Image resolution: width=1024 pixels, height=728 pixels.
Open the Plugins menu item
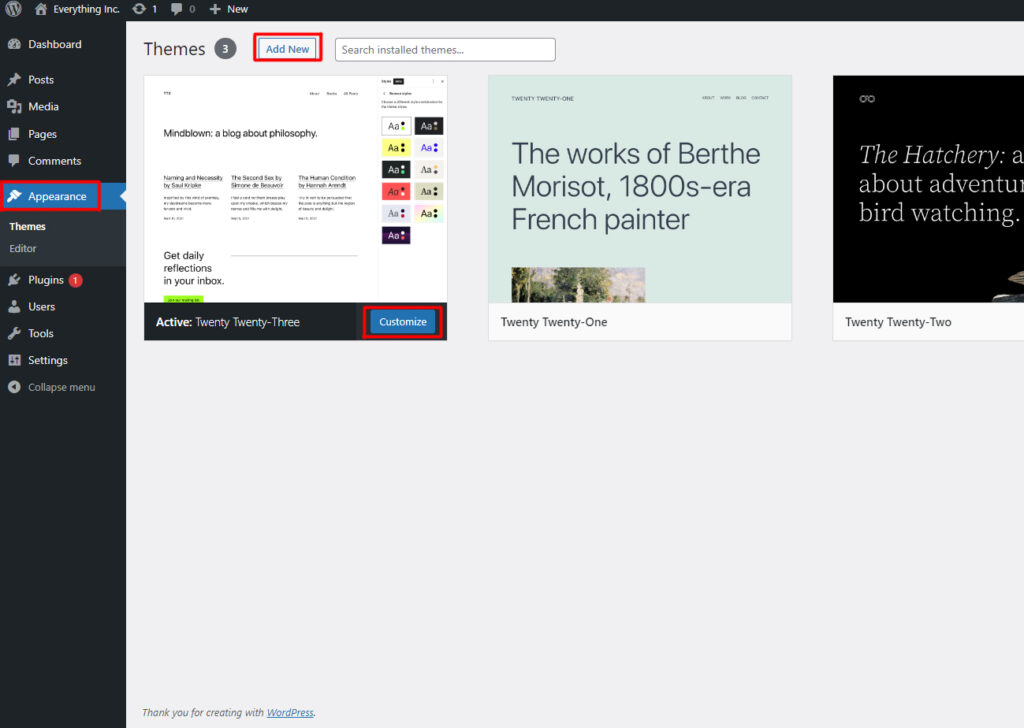46,280
